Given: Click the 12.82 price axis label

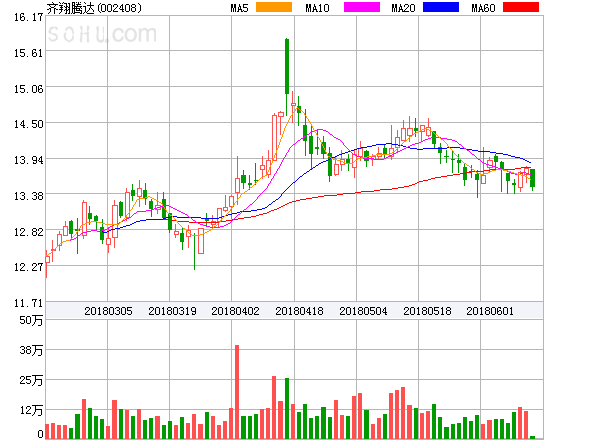Looking at the screenshot, I should [28, 231].
